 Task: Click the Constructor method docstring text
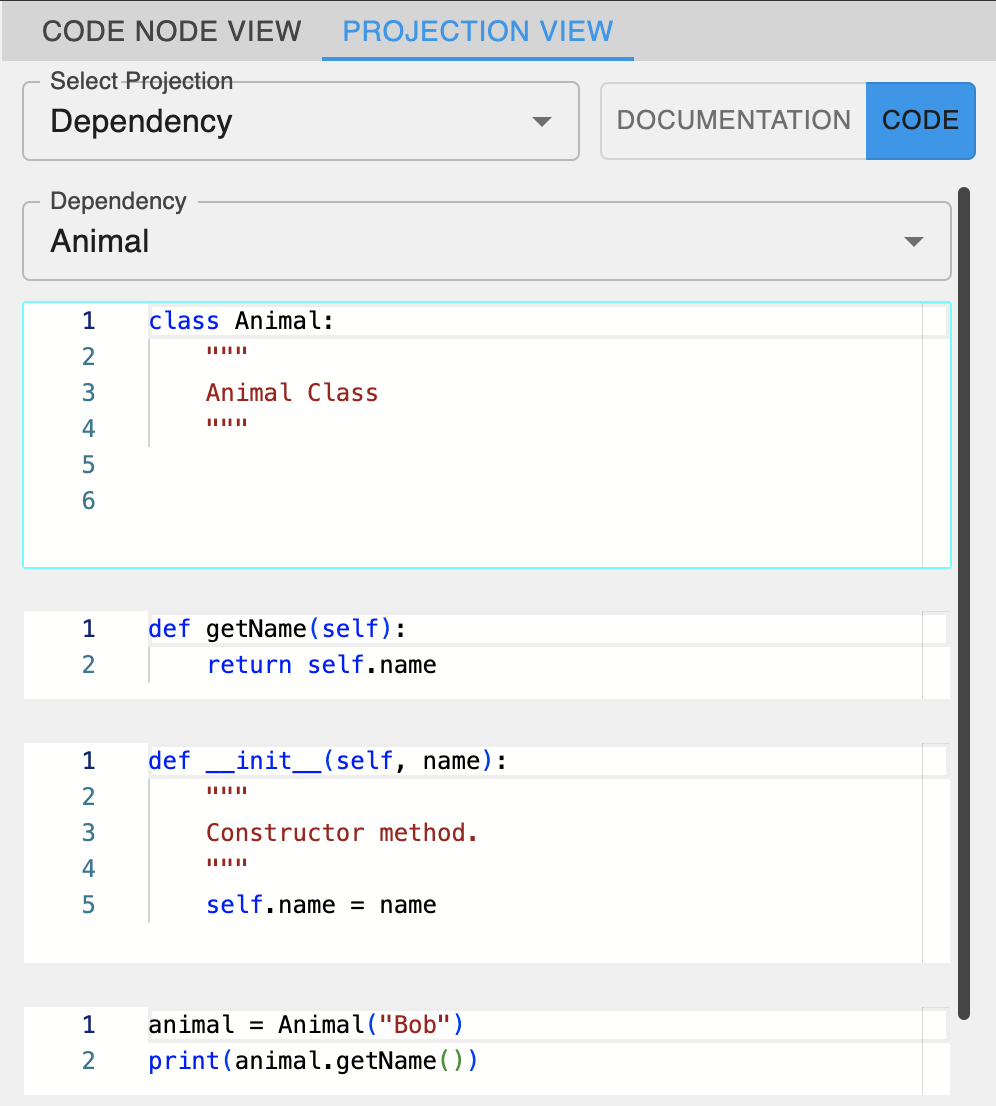coord(342,833)
